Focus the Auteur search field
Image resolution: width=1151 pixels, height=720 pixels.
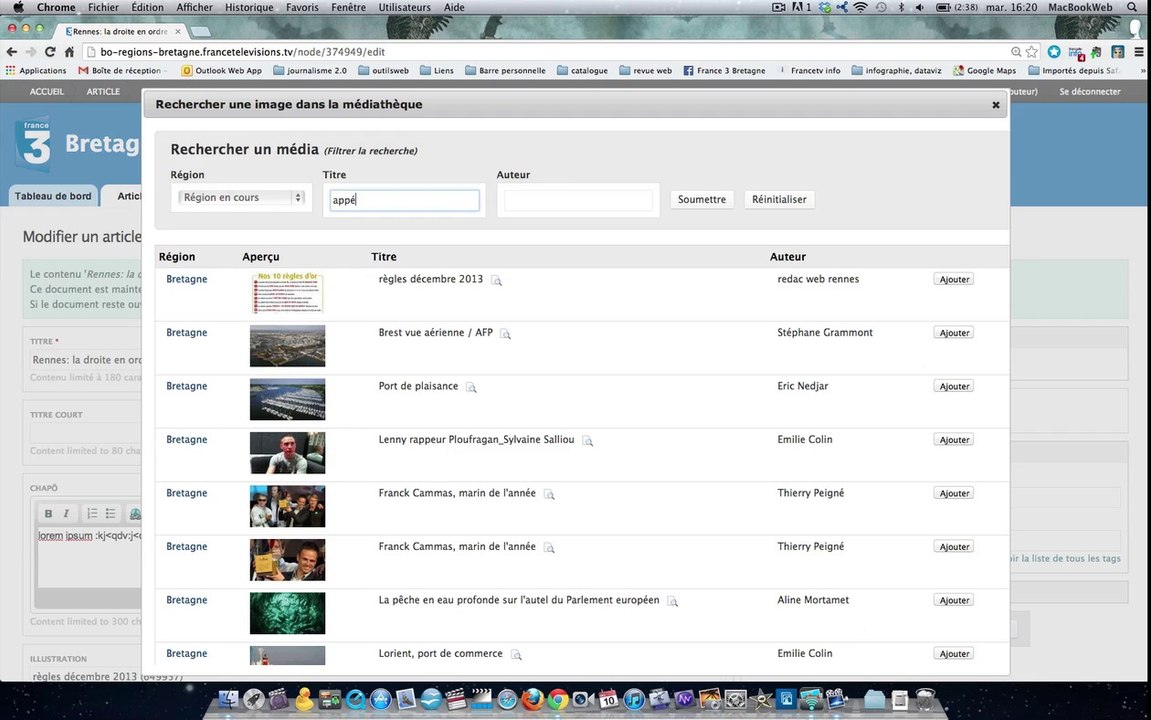[578, 200]
